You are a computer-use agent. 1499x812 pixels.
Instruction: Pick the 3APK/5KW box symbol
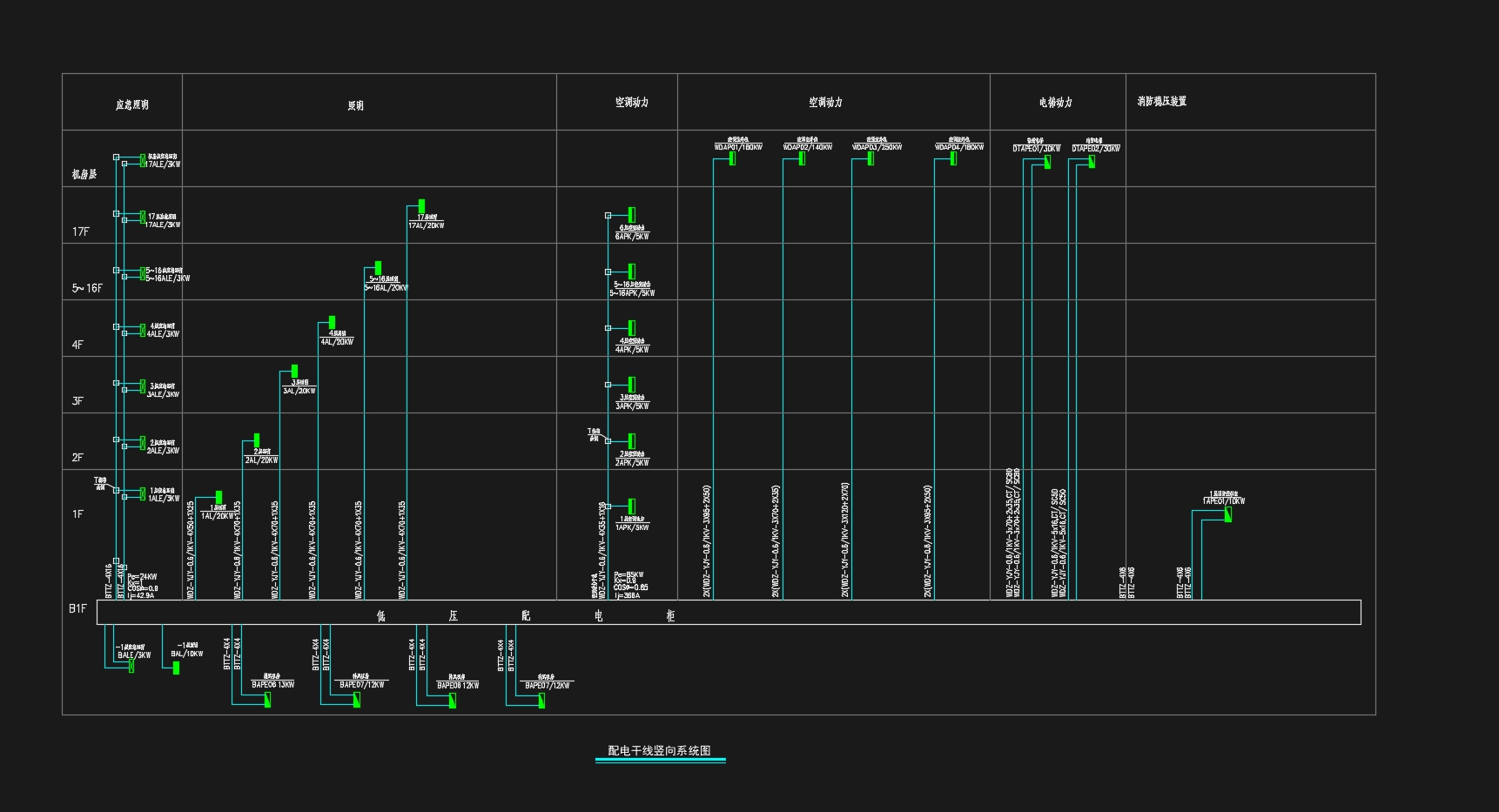point(632,385)
